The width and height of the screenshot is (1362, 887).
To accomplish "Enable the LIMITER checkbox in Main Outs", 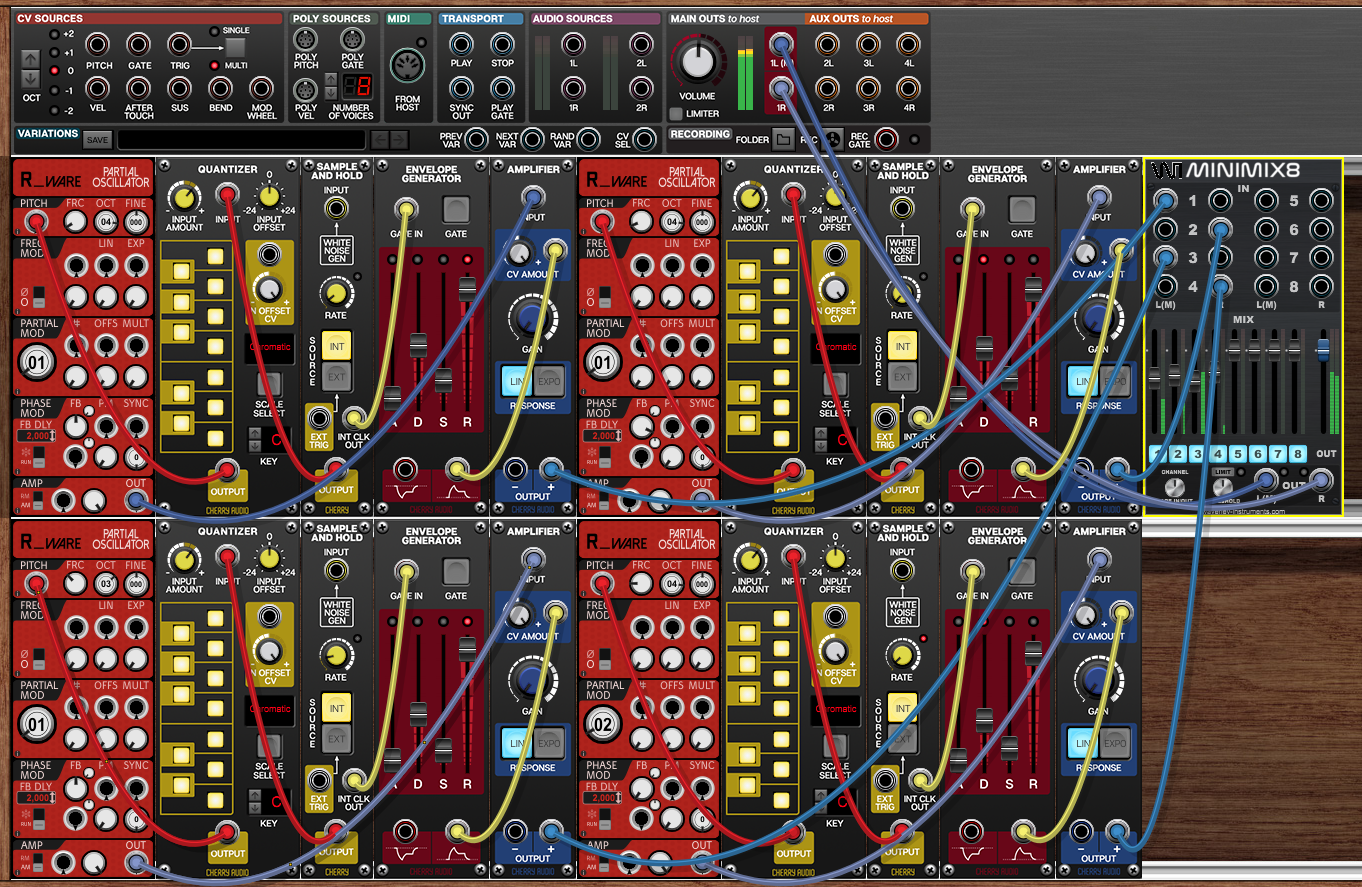I will (677, 114).
